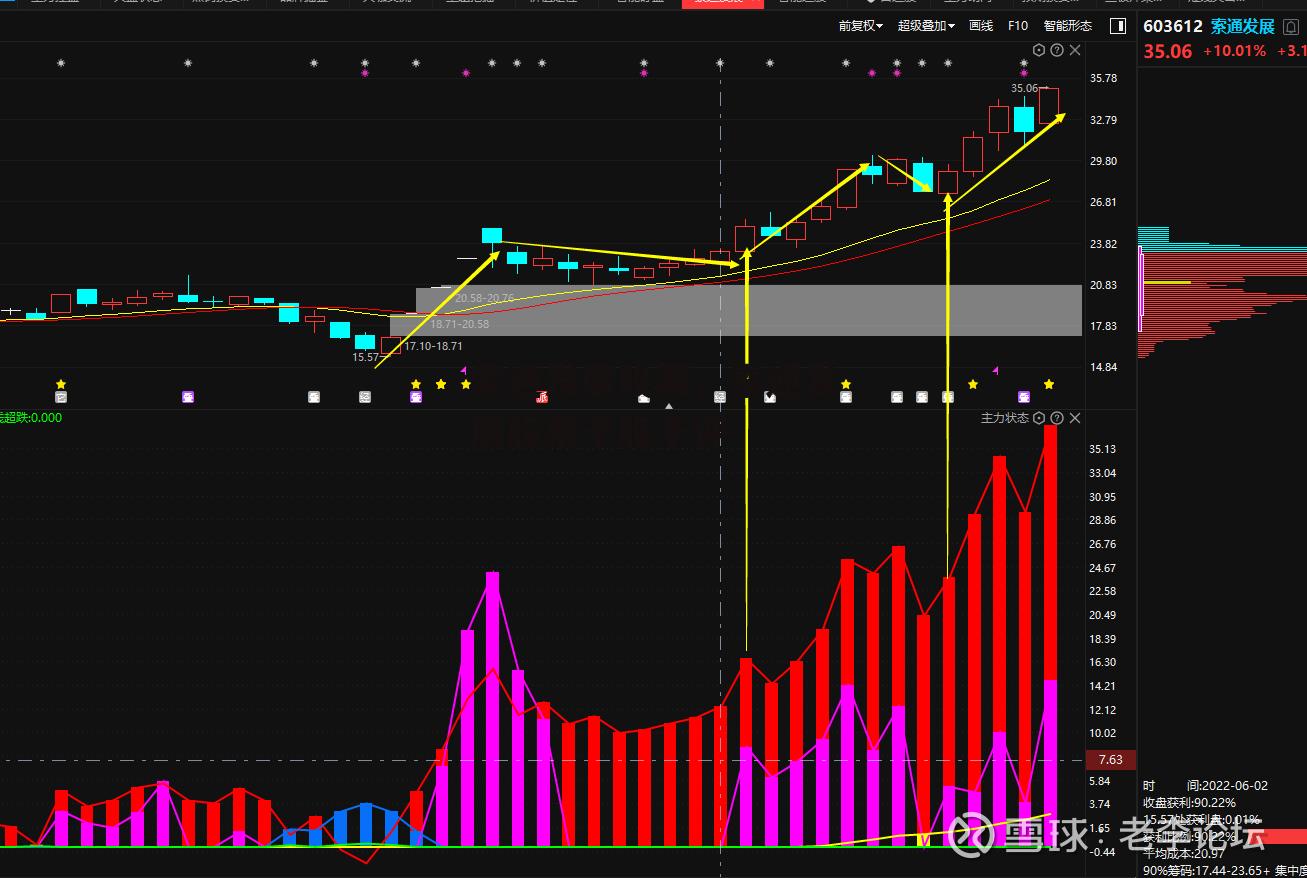Close the K-line chart indicator panel
Screen dimensions: 1307x878
(x=1075, y=50)
